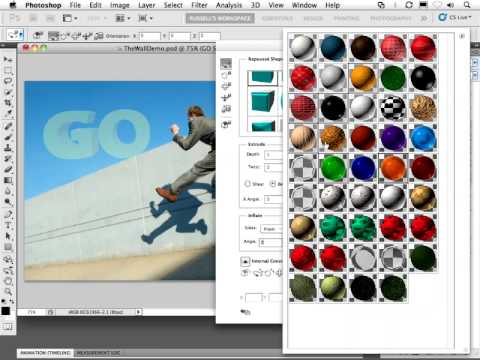Select the 3D Object Rotate tool in toolbox
The image size is (480, 360).
tap(8, 259)
